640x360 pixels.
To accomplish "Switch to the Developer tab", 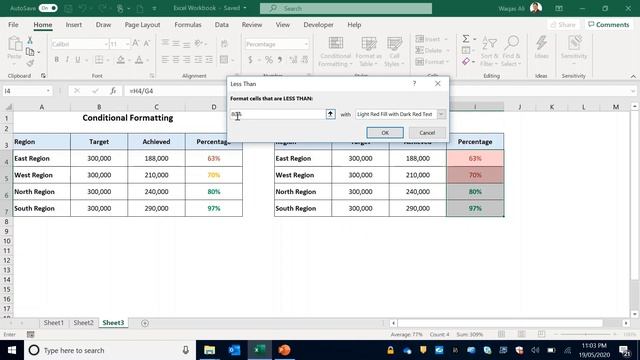I will click(x=318, y=25).
